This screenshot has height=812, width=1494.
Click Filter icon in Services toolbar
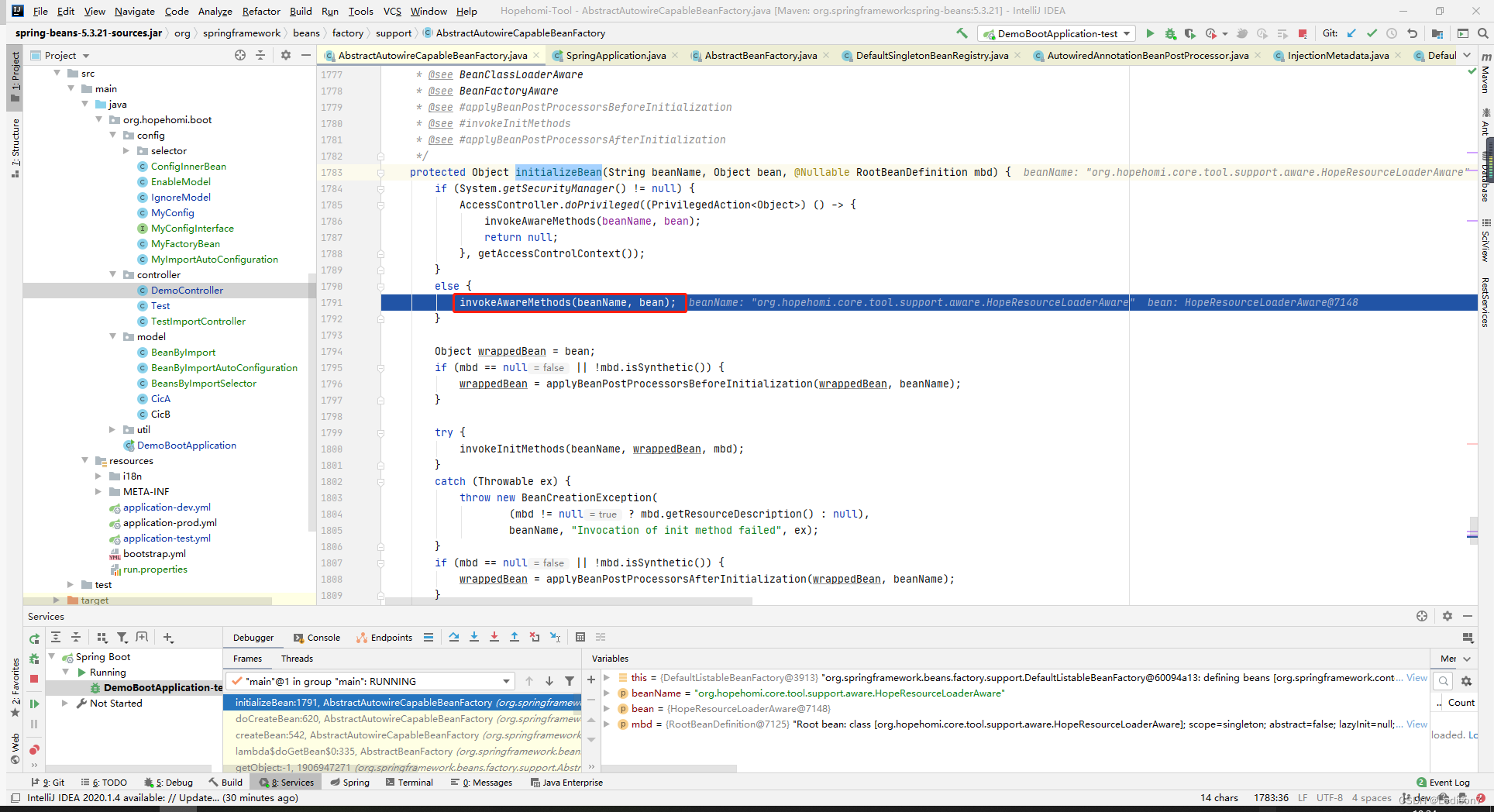click(122, 637)
